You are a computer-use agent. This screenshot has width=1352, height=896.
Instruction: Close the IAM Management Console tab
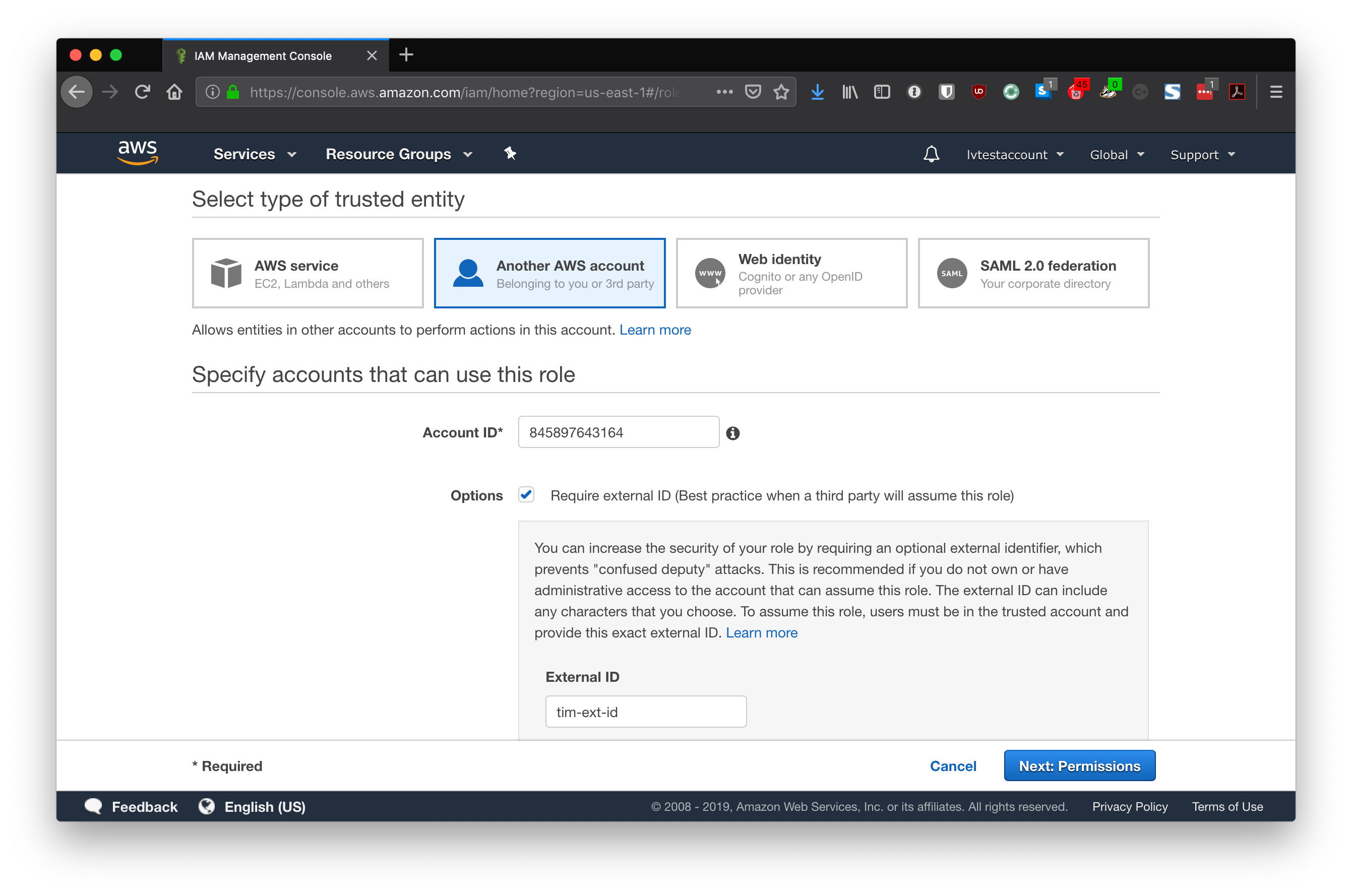tap(372, 55)
